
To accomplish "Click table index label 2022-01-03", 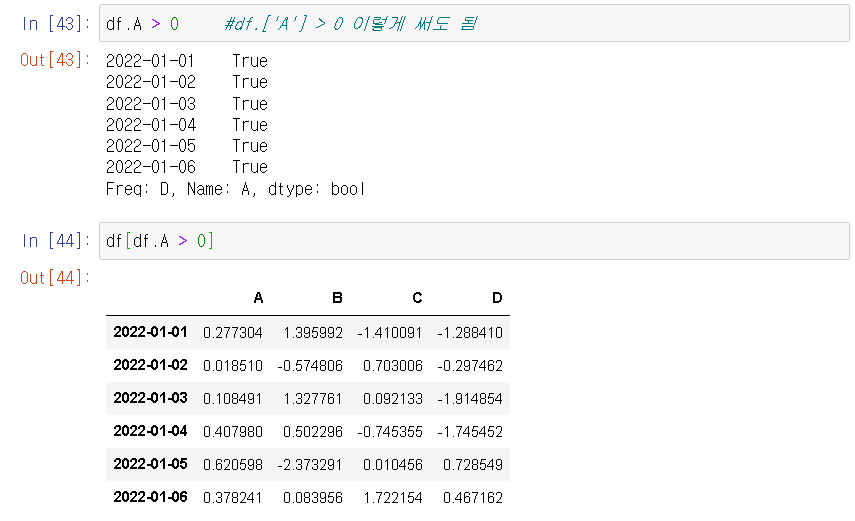I will [150, 398].
